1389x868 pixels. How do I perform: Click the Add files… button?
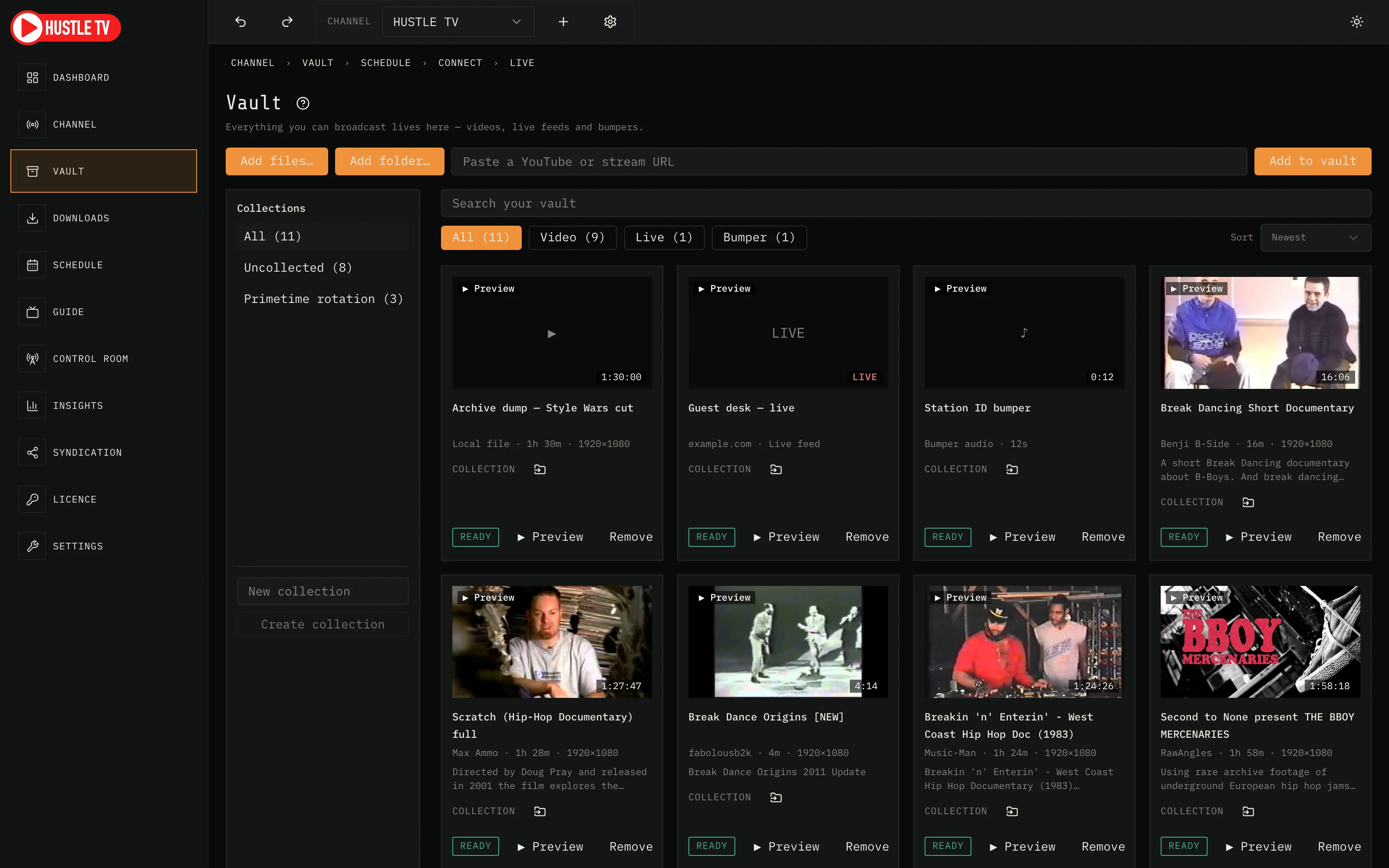(276, 161)
